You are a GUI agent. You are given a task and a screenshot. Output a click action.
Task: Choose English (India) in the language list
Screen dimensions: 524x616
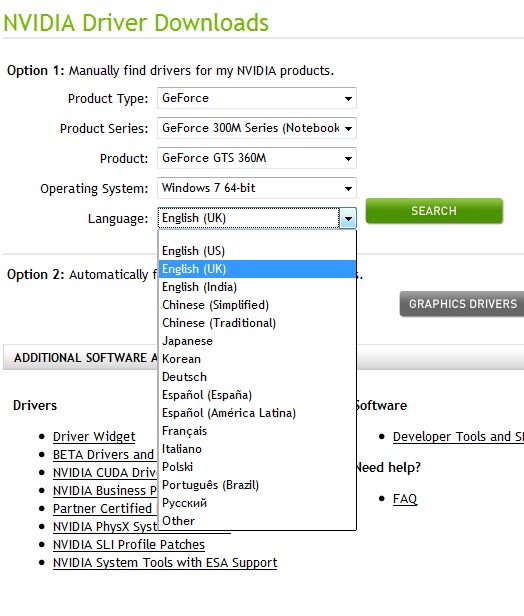(257, 287)
